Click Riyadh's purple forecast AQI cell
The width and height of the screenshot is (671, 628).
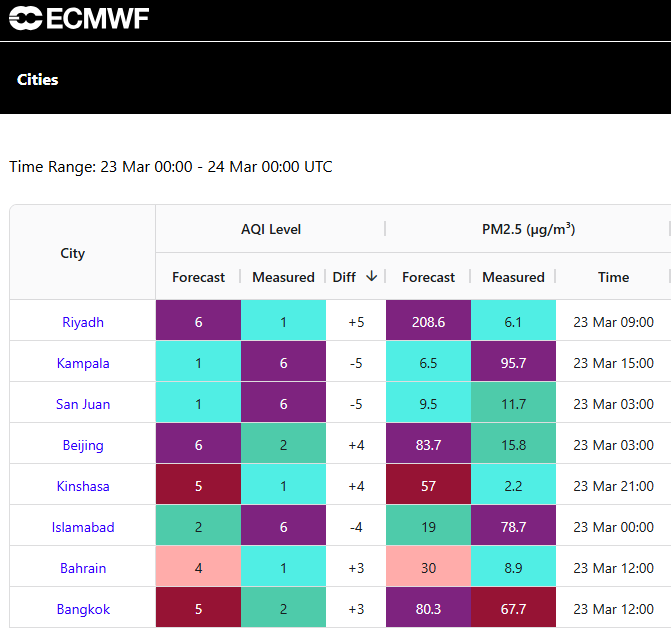(x=198, y=322)
